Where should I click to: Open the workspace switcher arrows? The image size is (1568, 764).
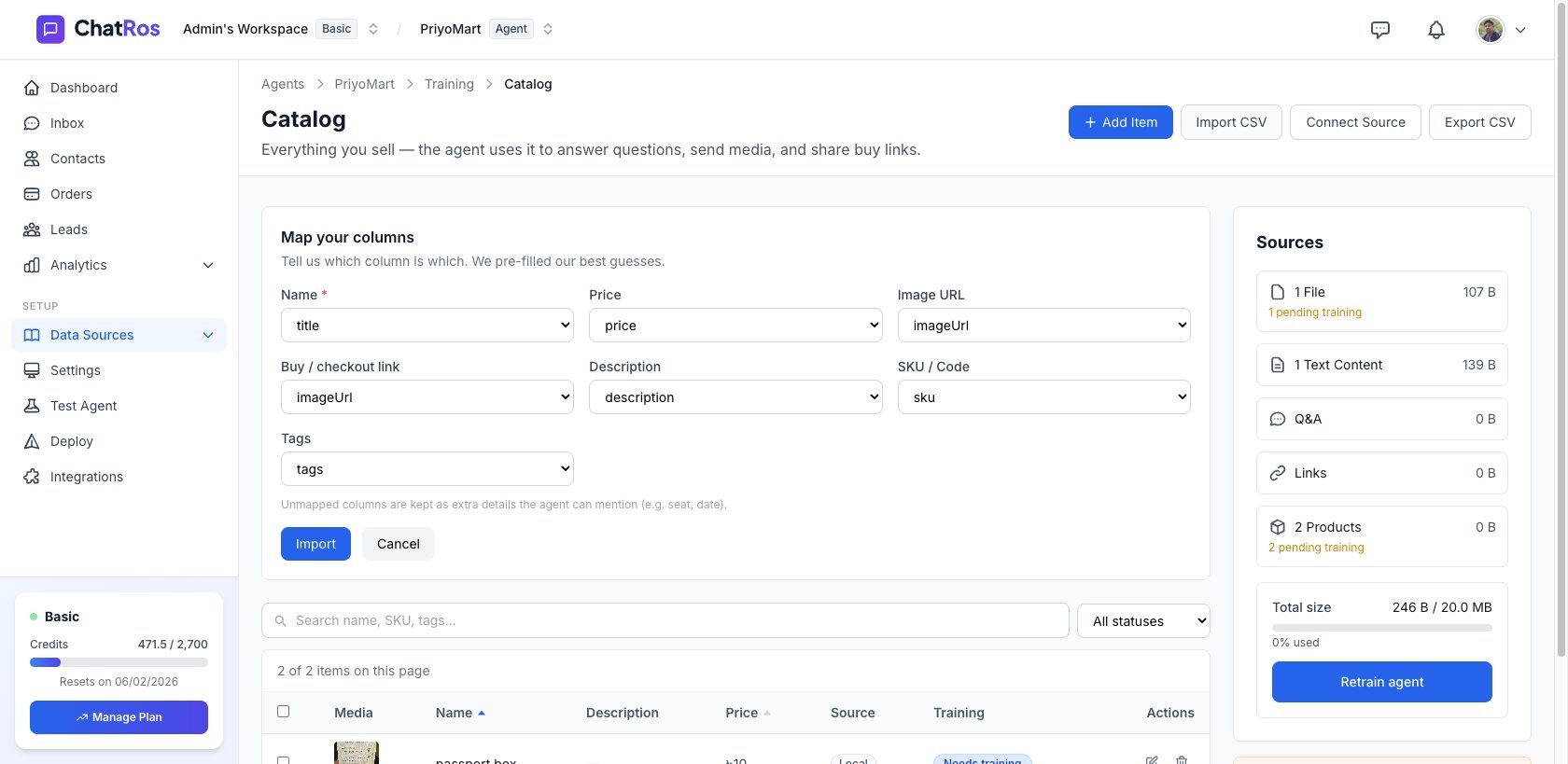coord(373,29)
